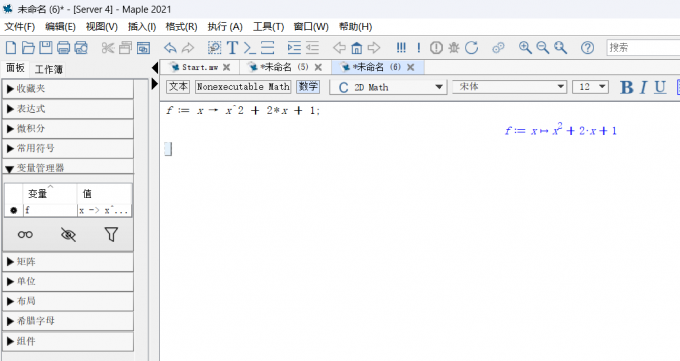Execute entire worksheet with triple exclamation icon
This screenshot has width=680, height=361.
pyautogui.click(x=401, y=47)
